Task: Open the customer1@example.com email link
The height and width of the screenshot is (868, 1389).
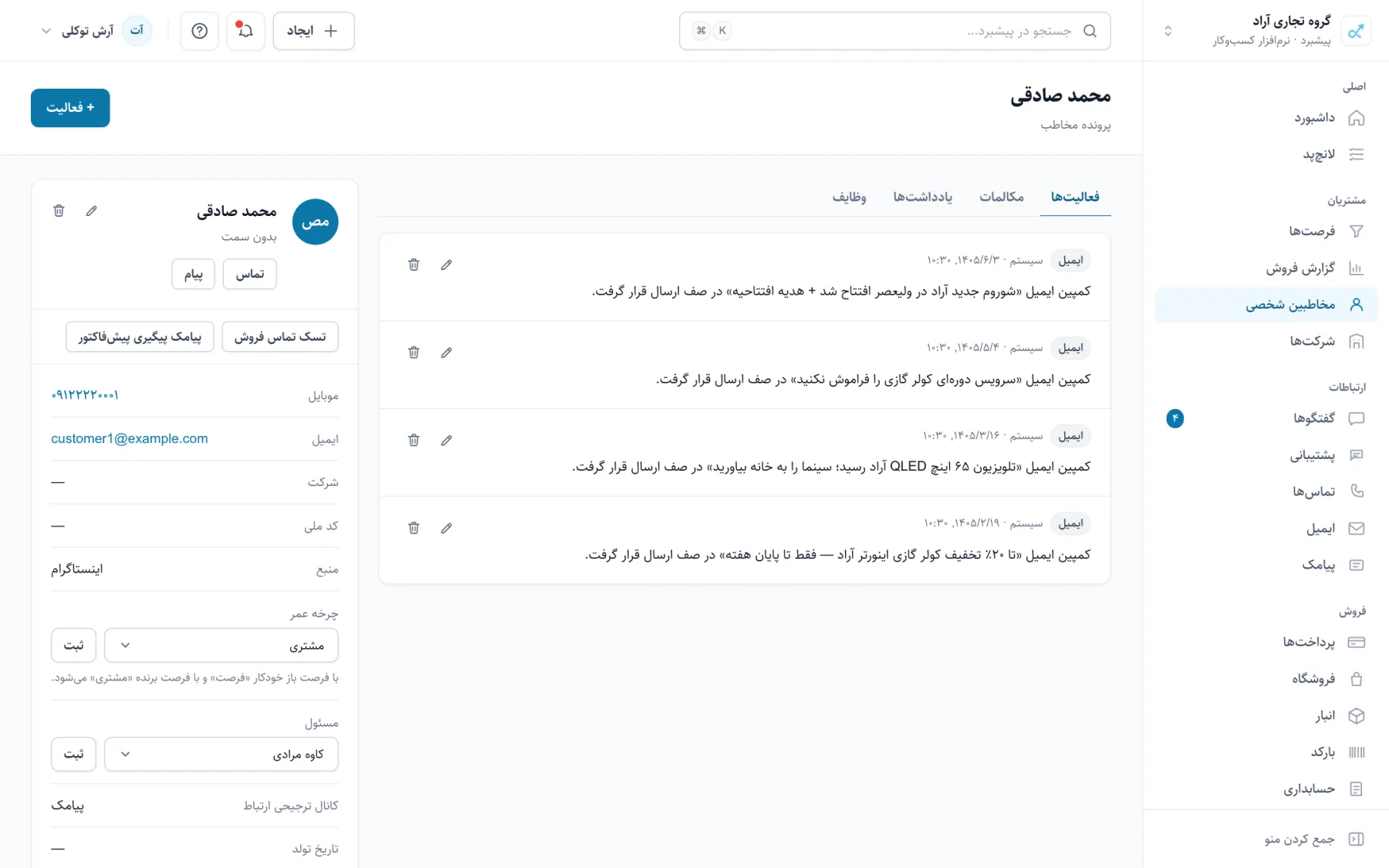Action: (x=130, y=439)
